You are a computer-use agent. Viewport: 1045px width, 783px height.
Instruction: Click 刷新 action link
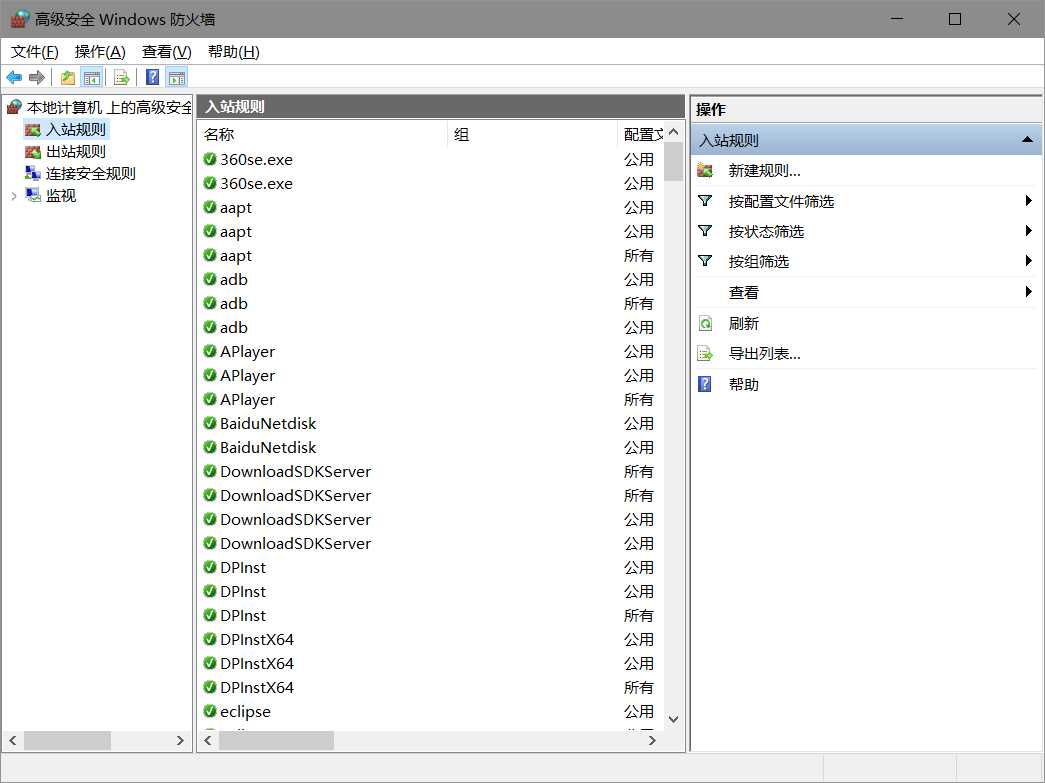tap(743, 323)
